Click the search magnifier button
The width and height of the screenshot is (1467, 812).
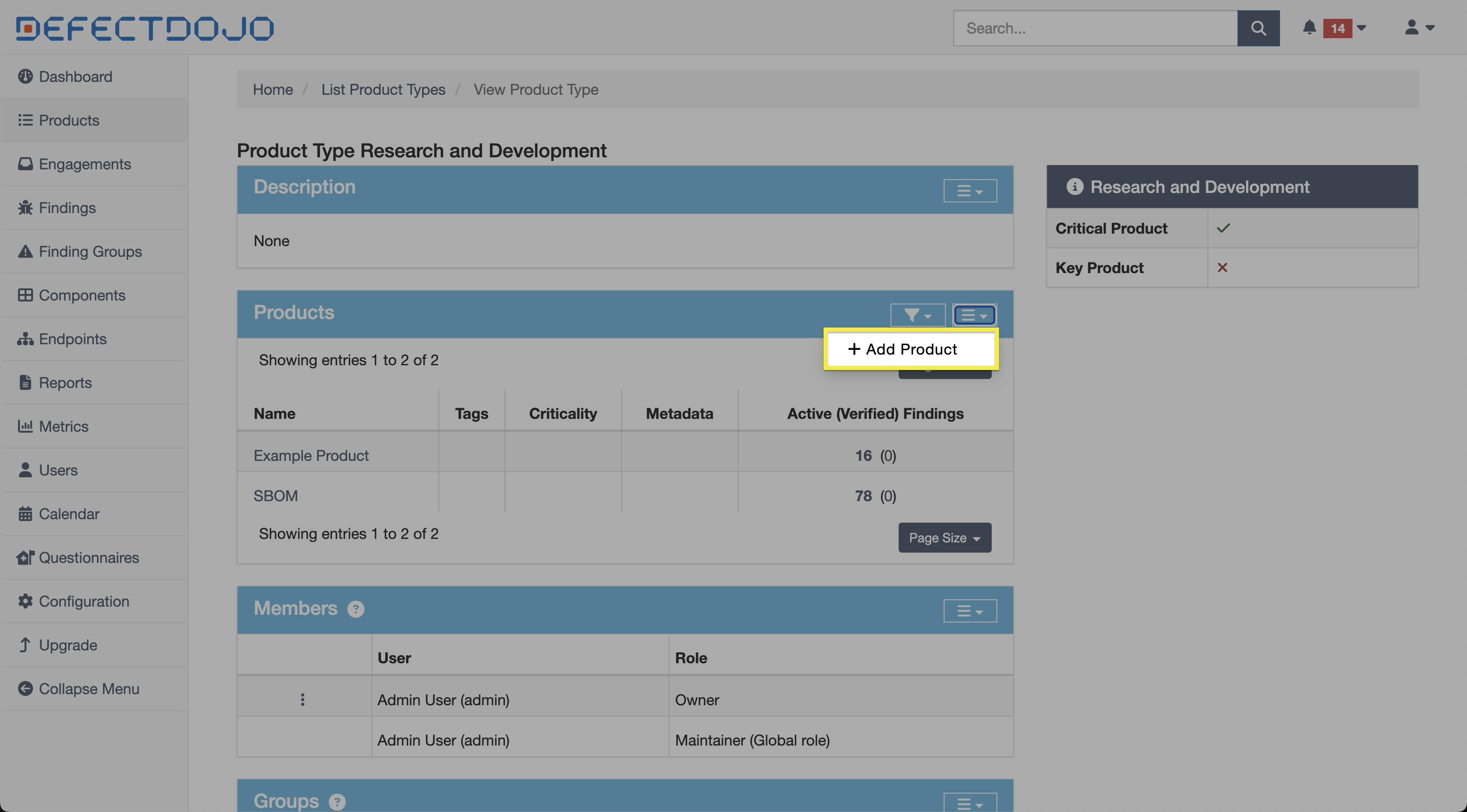click(x=1258, y=28)
